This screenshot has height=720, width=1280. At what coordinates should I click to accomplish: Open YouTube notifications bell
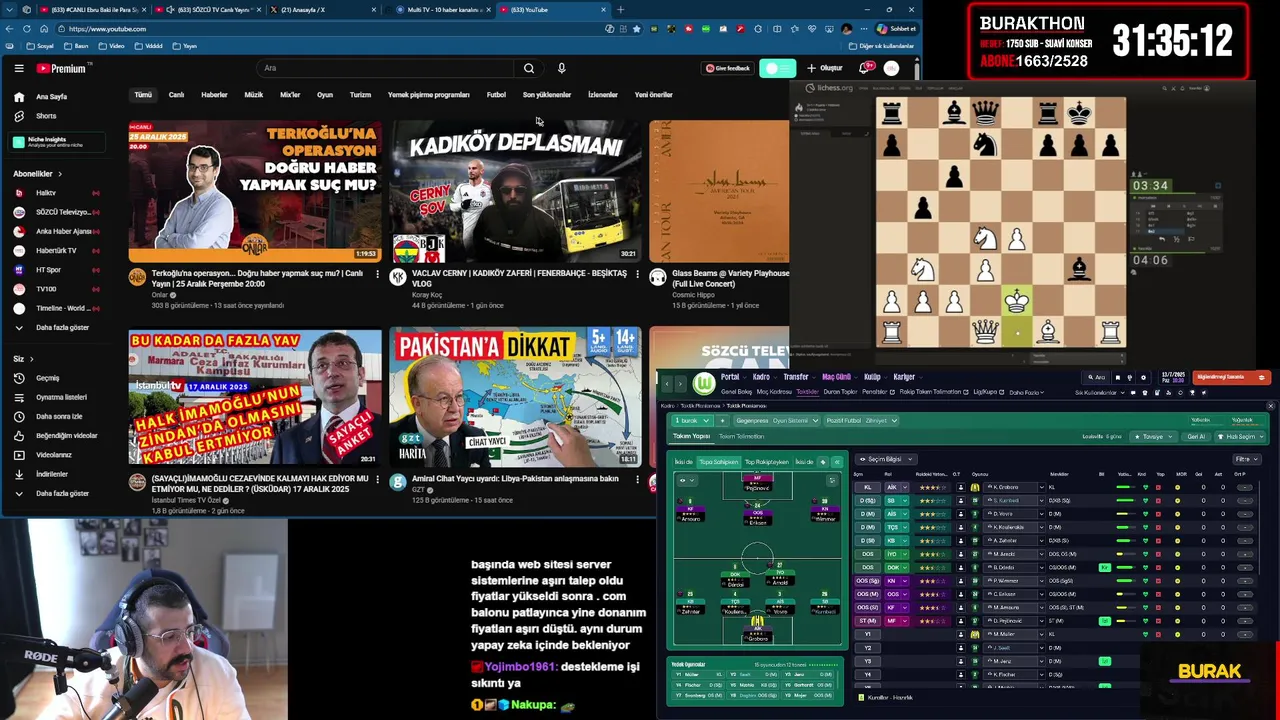coord(865,68)
